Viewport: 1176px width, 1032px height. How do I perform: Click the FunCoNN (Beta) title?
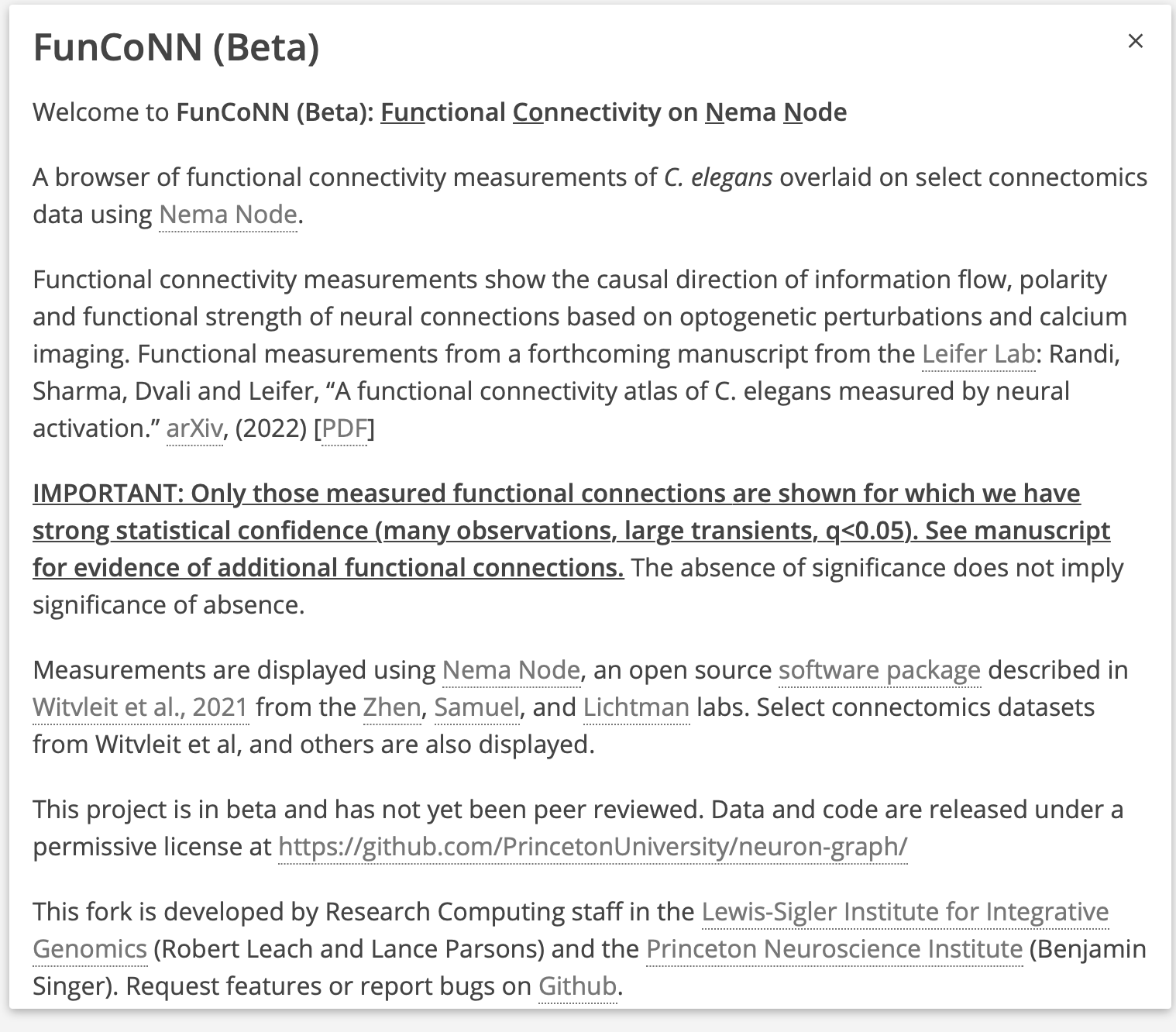click(x=175, y=48)
